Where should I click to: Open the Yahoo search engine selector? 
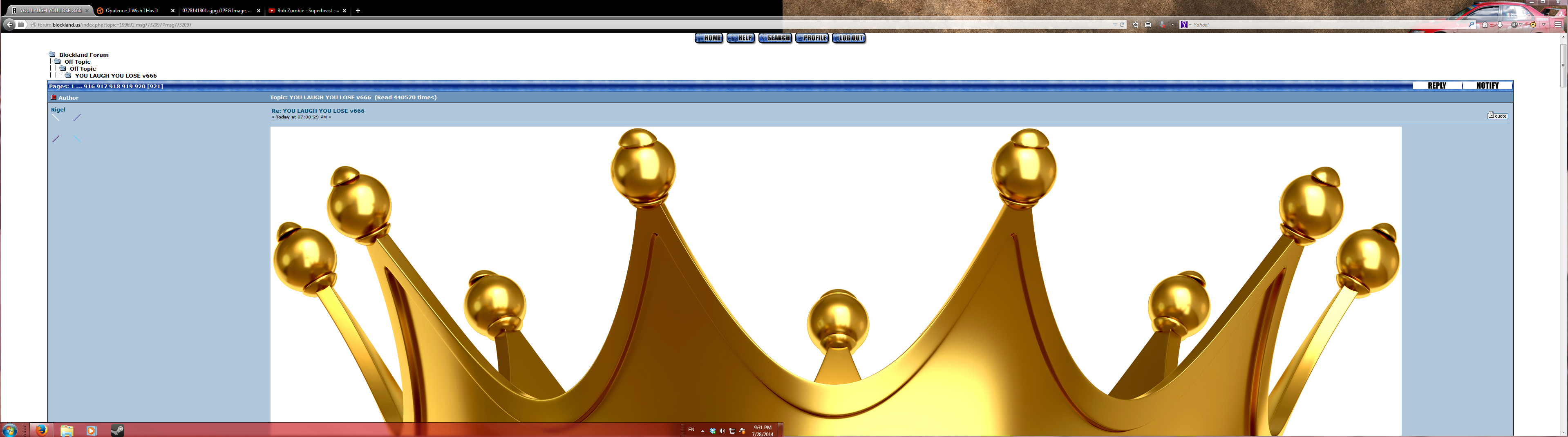[1186, 25]
